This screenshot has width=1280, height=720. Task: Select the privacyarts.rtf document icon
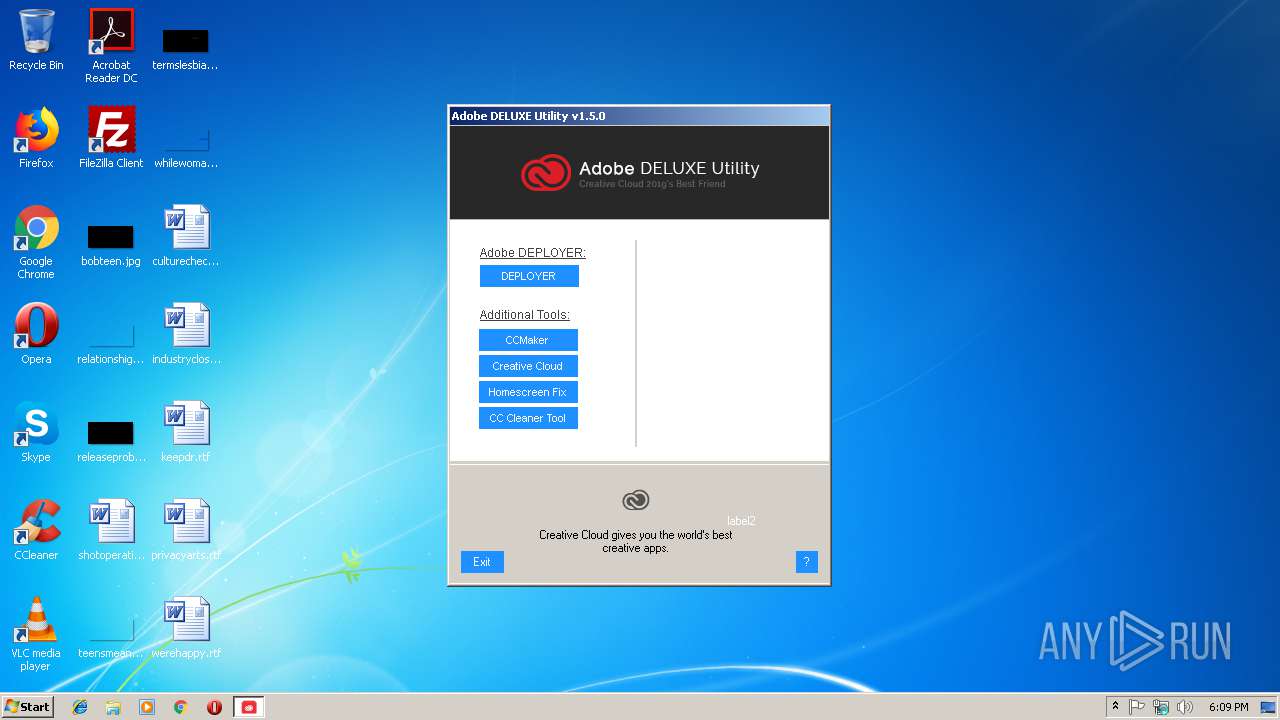coord(186,530)
